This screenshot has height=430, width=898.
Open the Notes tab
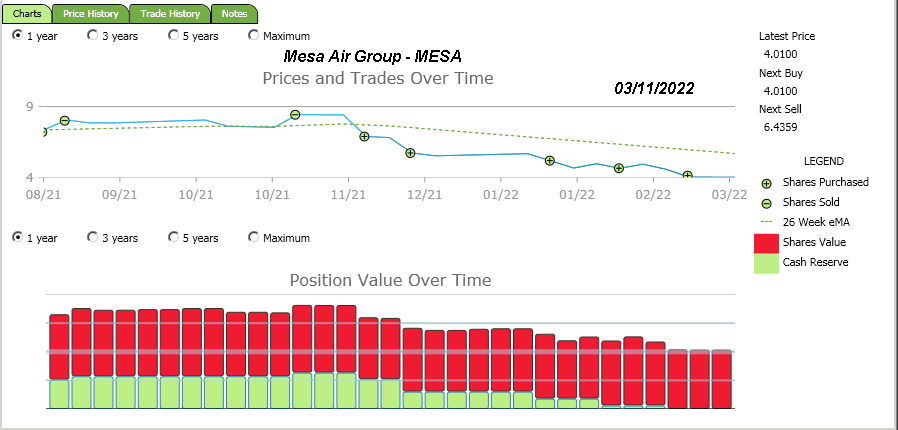[235, 14]
